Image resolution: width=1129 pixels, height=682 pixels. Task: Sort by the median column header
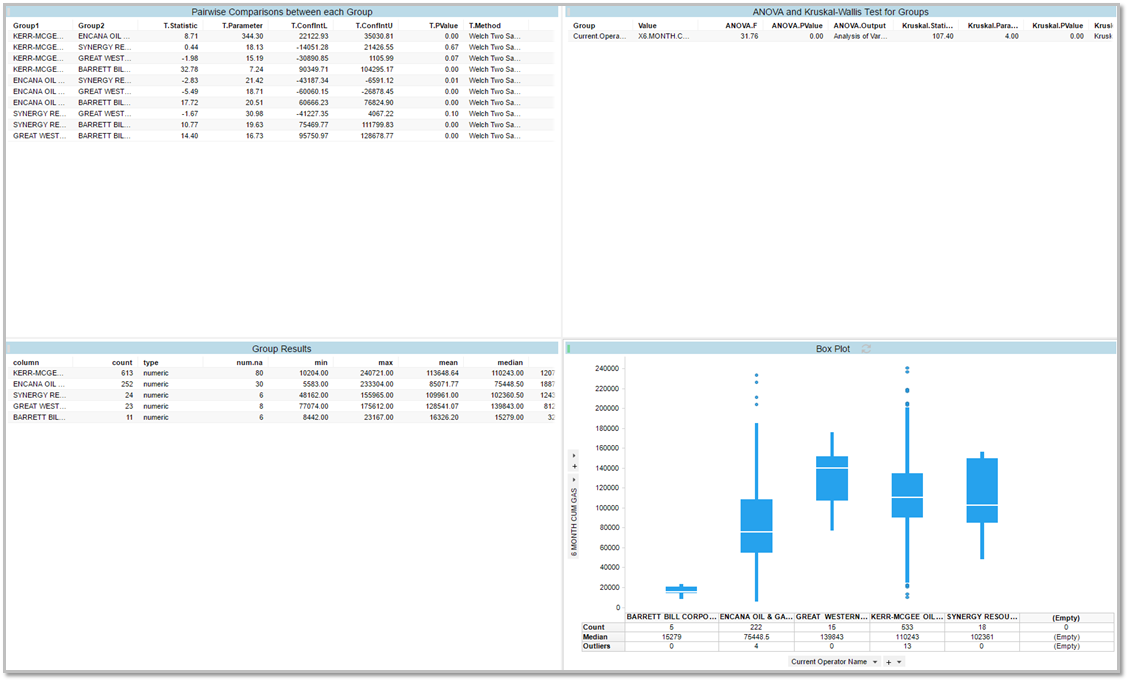(510, 362)
